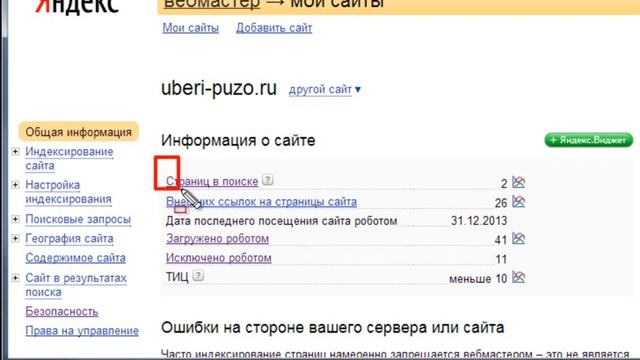
Task: Click Добавить сайт link
Action: click(x=274, y=28)
